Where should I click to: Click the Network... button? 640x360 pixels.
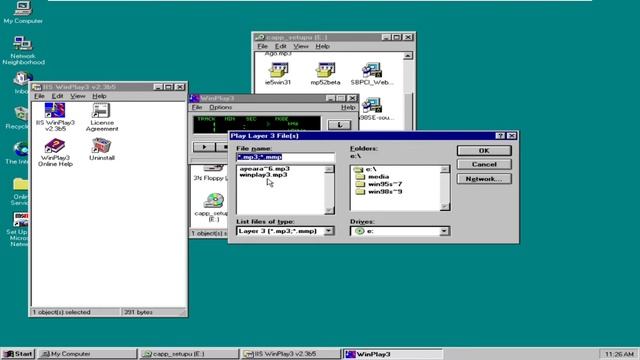tap(484, 179)
